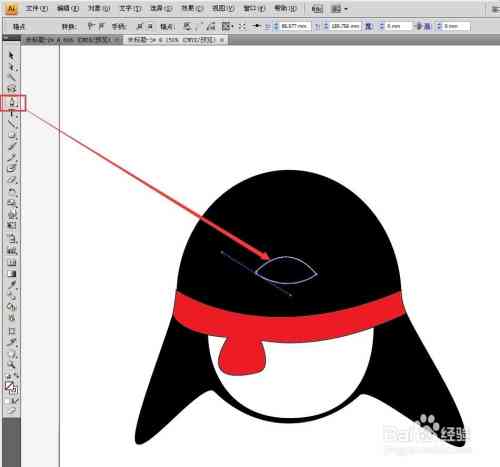
Task: Close the active document tab
Action: (222, 40)
